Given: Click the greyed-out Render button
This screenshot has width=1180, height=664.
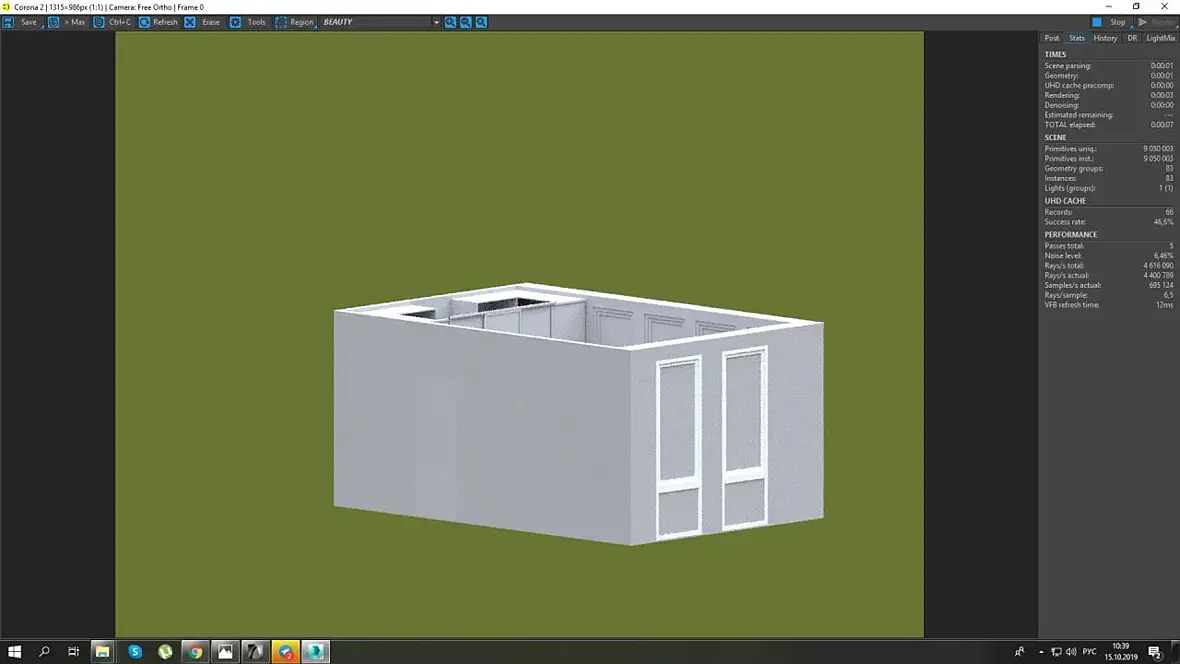Looking at the screenshot, I should pyautogui.click(x=1157, y=23).
